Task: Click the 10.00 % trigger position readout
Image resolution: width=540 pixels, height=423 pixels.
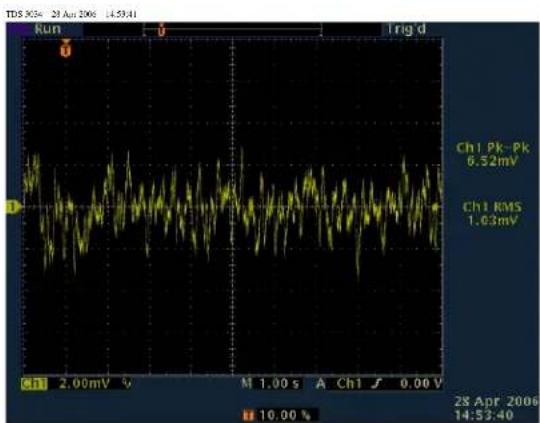Action: pyautogui.click(x=285, y=415)
